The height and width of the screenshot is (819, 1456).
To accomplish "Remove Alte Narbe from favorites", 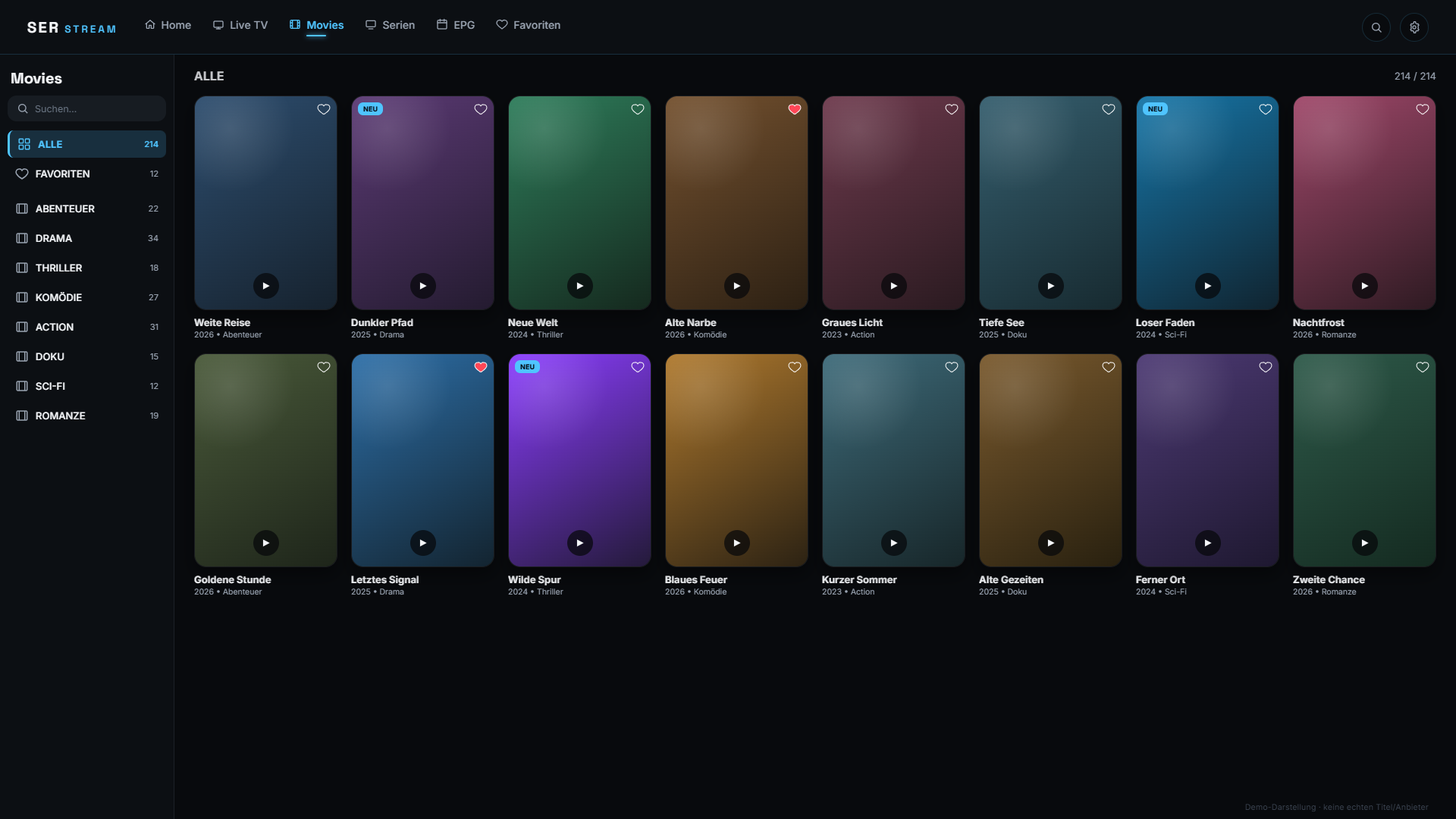I will coord(795,109).
